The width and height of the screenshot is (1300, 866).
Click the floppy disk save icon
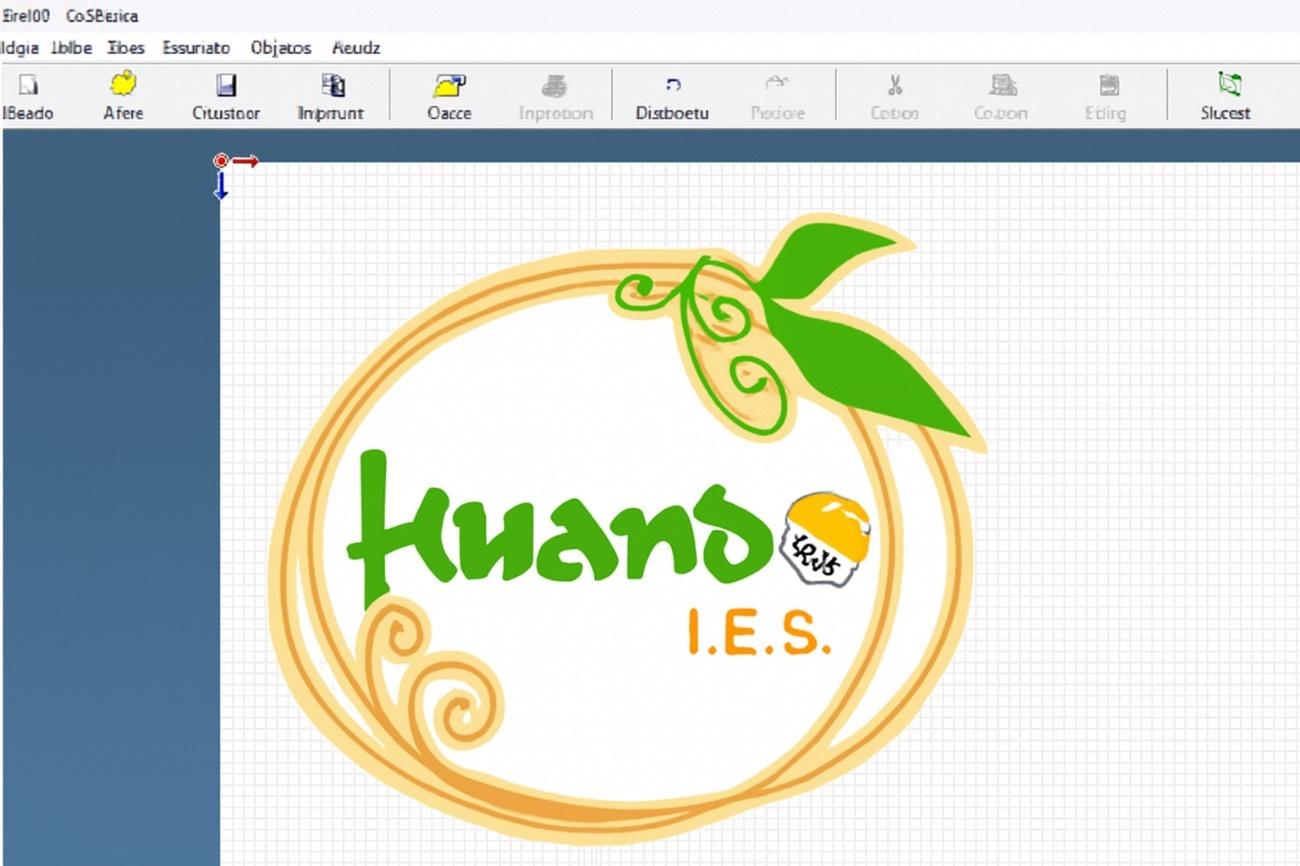point(226,86)
